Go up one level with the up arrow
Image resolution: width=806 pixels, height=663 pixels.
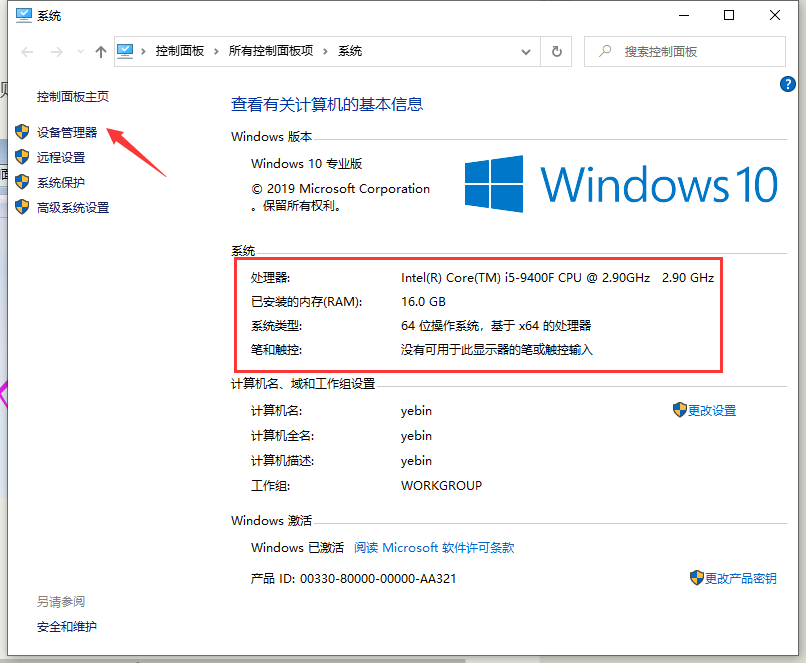(100, 52)
